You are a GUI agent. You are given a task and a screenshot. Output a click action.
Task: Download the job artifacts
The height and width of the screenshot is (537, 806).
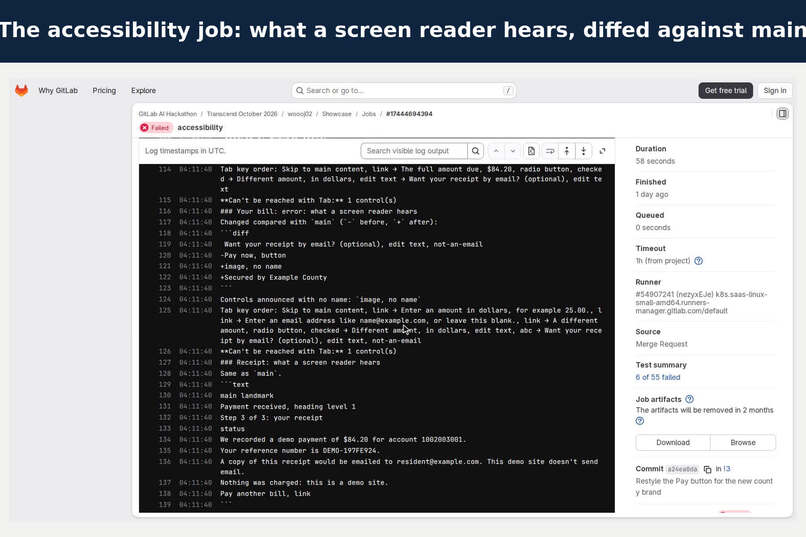pos(673,442)
